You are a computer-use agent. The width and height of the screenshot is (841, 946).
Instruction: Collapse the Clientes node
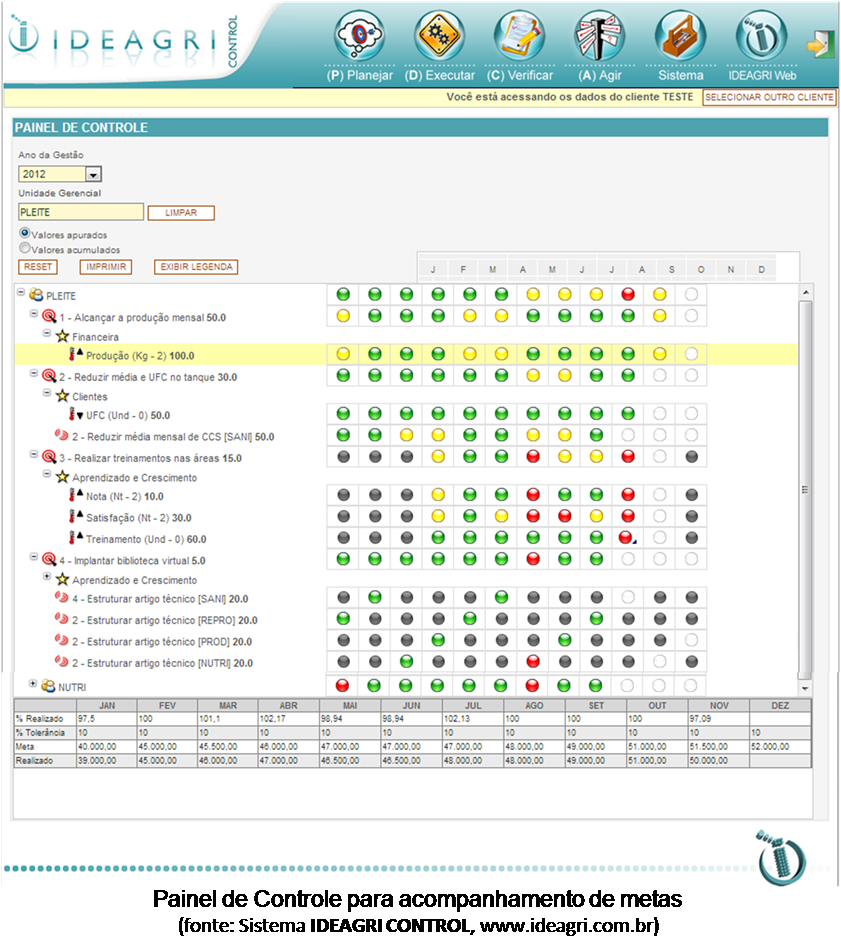point(47,393)
